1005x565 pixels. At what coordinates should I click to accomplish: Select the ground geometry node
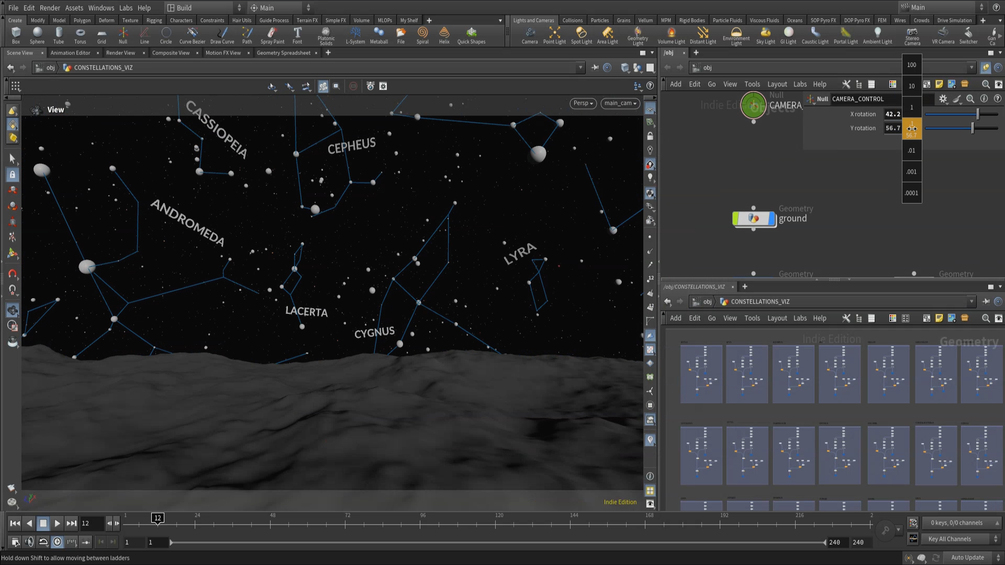[x=754, y=218]
